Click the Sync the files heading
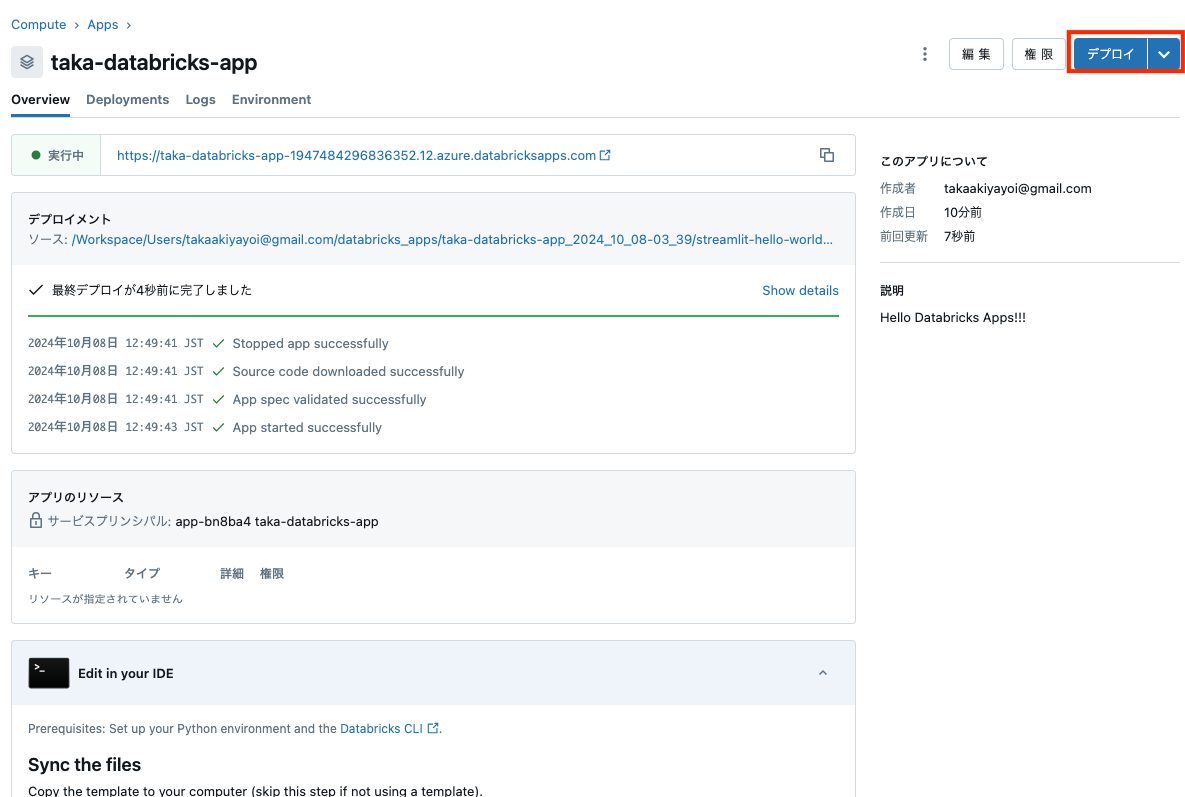1185x797 pixels. pyautogui.click(x=85, y=765)
